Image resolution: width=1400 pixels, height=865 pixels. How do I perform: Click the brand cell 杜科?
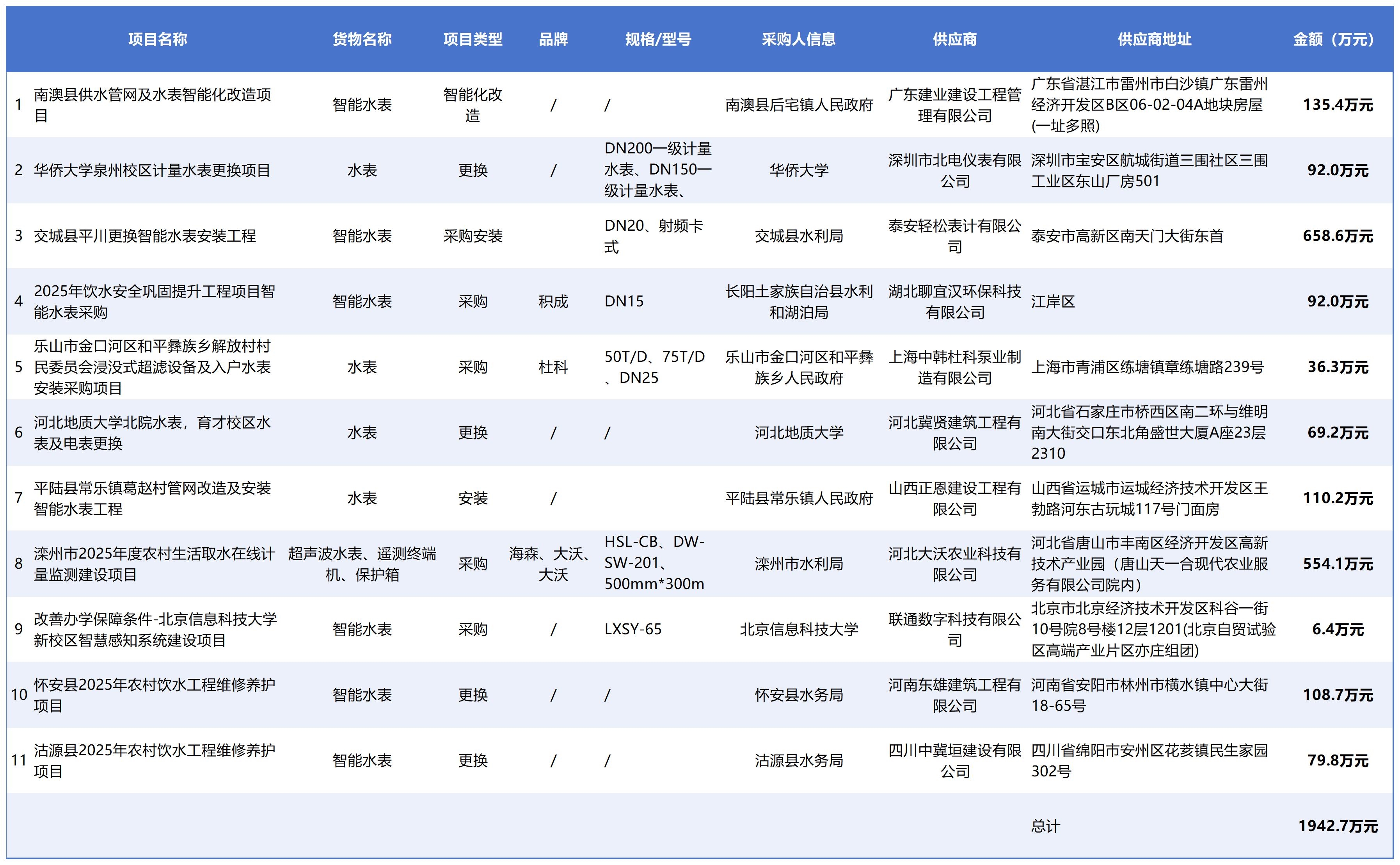[x=553, y=367]
